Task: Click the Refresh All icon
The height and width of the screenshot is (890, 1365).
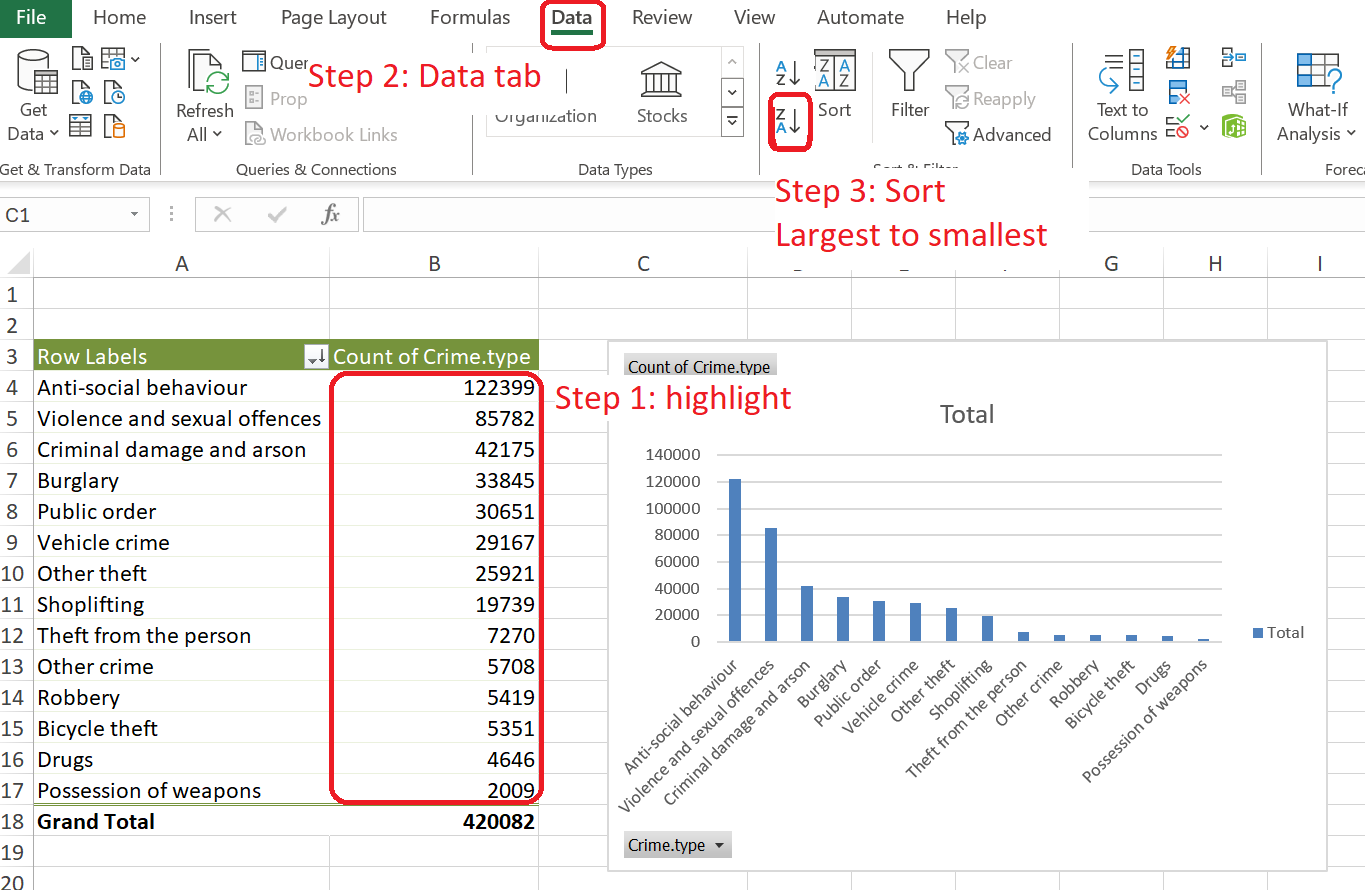Action: click(x=204, y=97)
